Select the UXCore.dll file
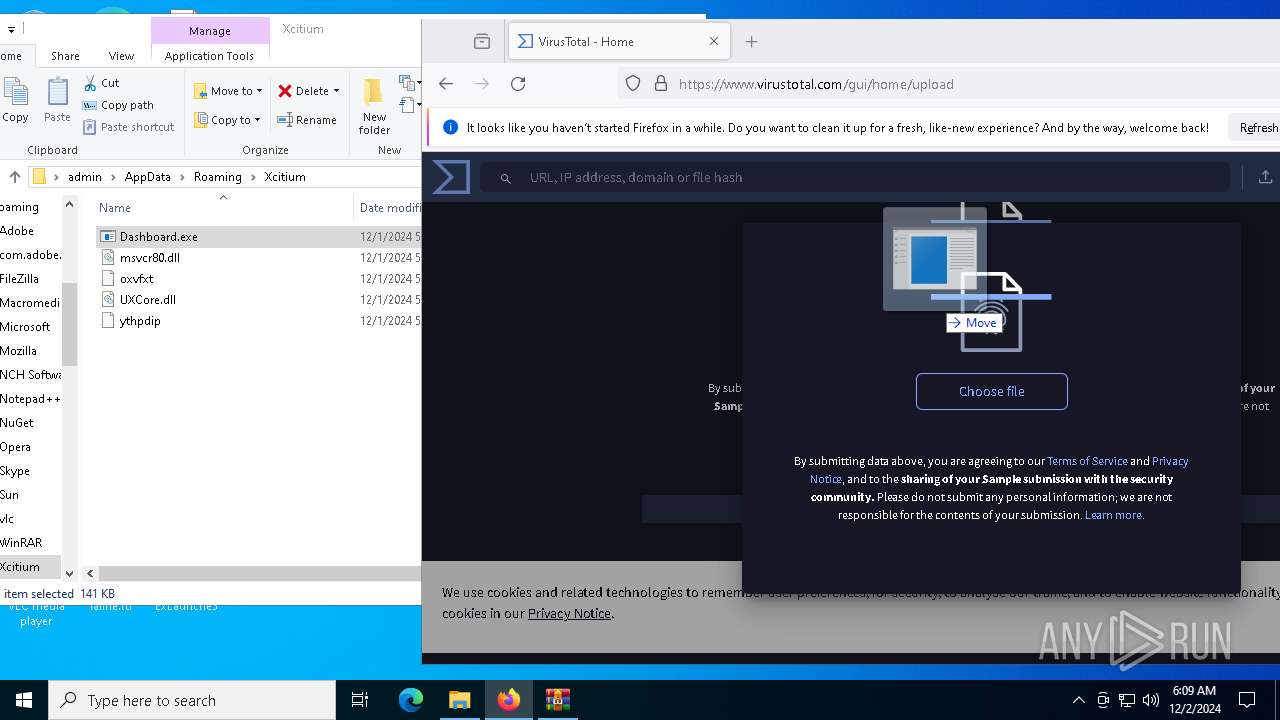This screenshot has width=1280, height=720. (x=147, y=300)
